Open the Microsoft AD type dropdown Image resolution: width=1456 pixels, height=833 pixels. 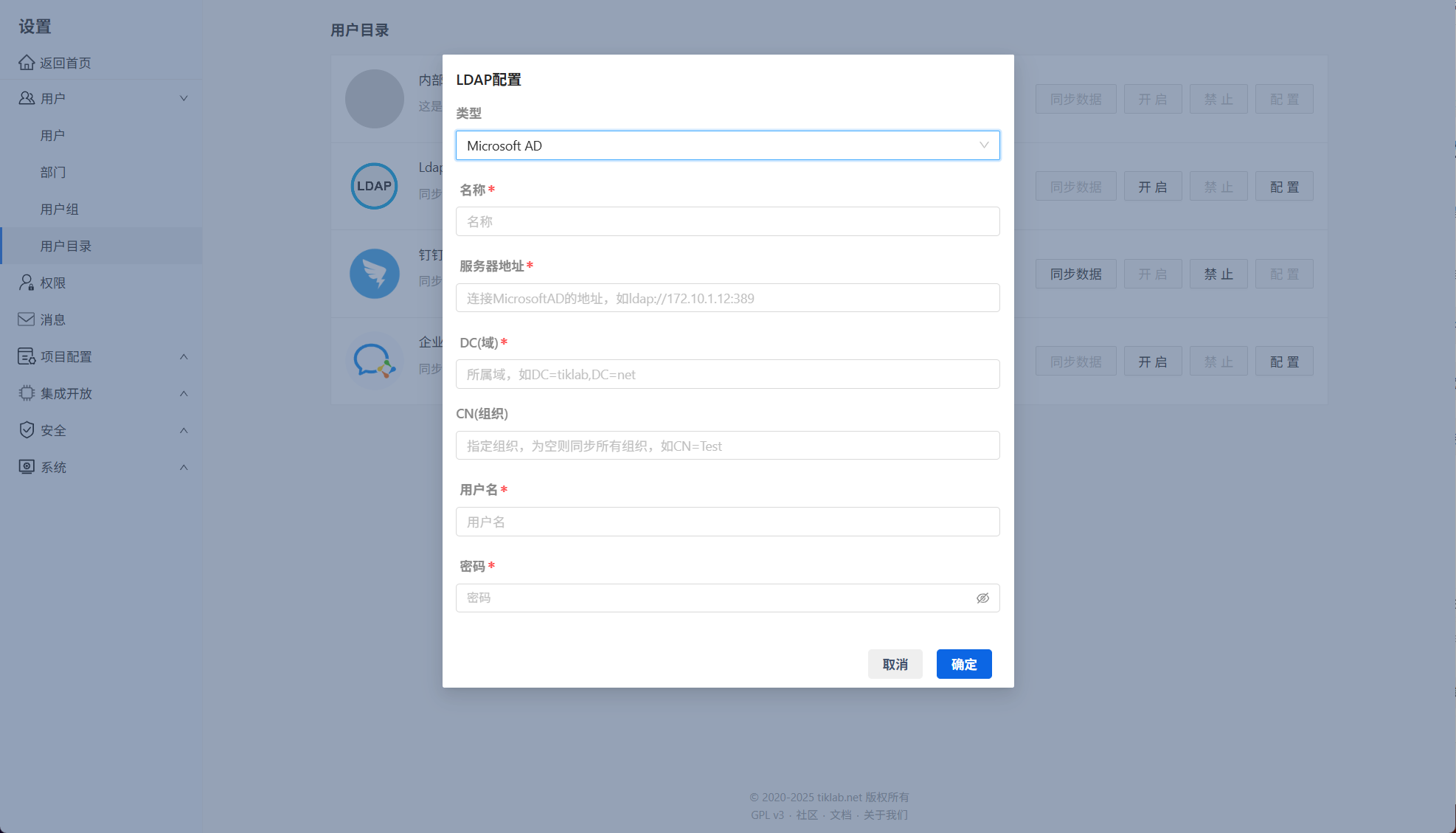point(727,145)
